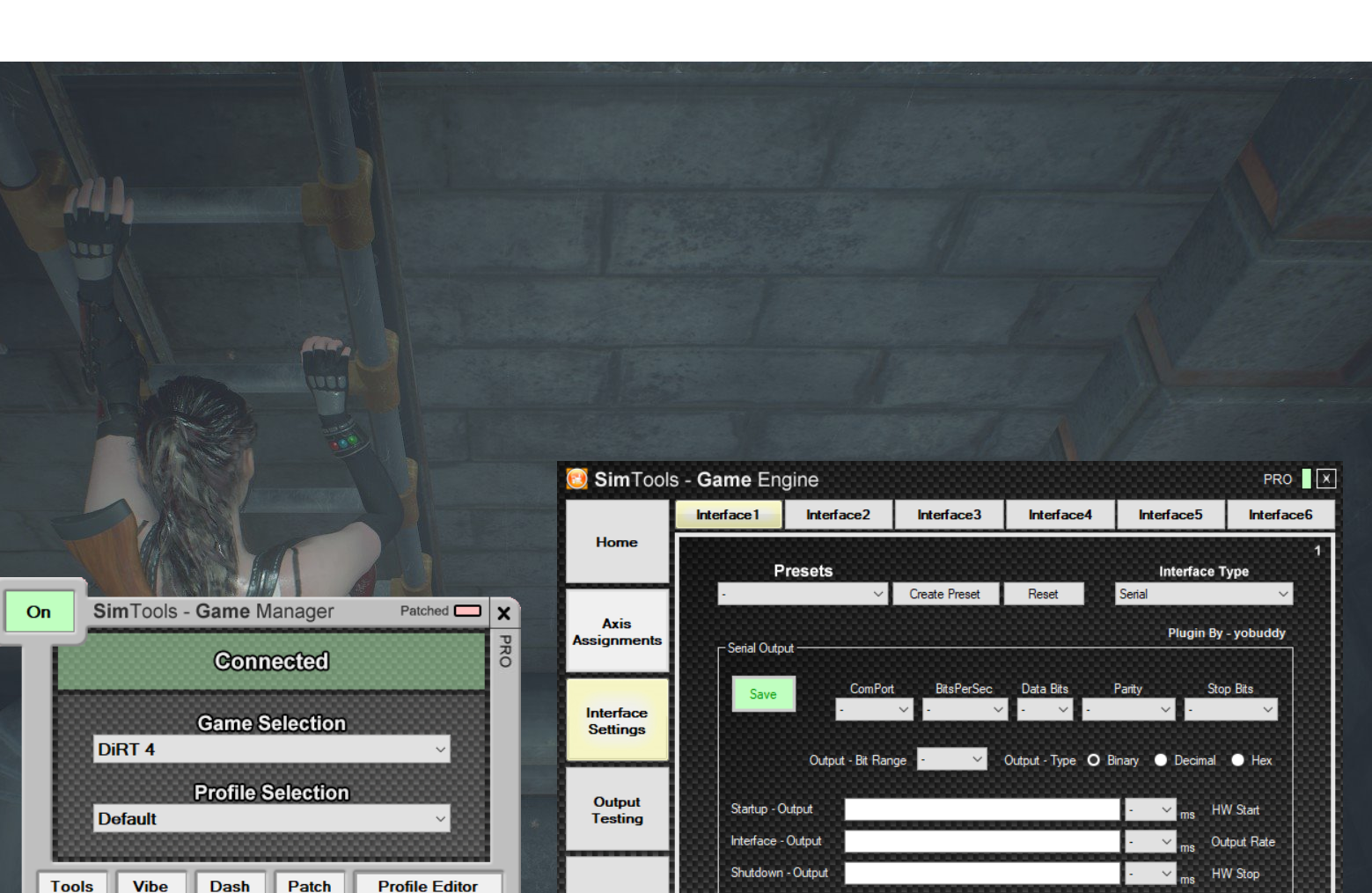Open the Data Bits dropdown

coord(1045,709)
